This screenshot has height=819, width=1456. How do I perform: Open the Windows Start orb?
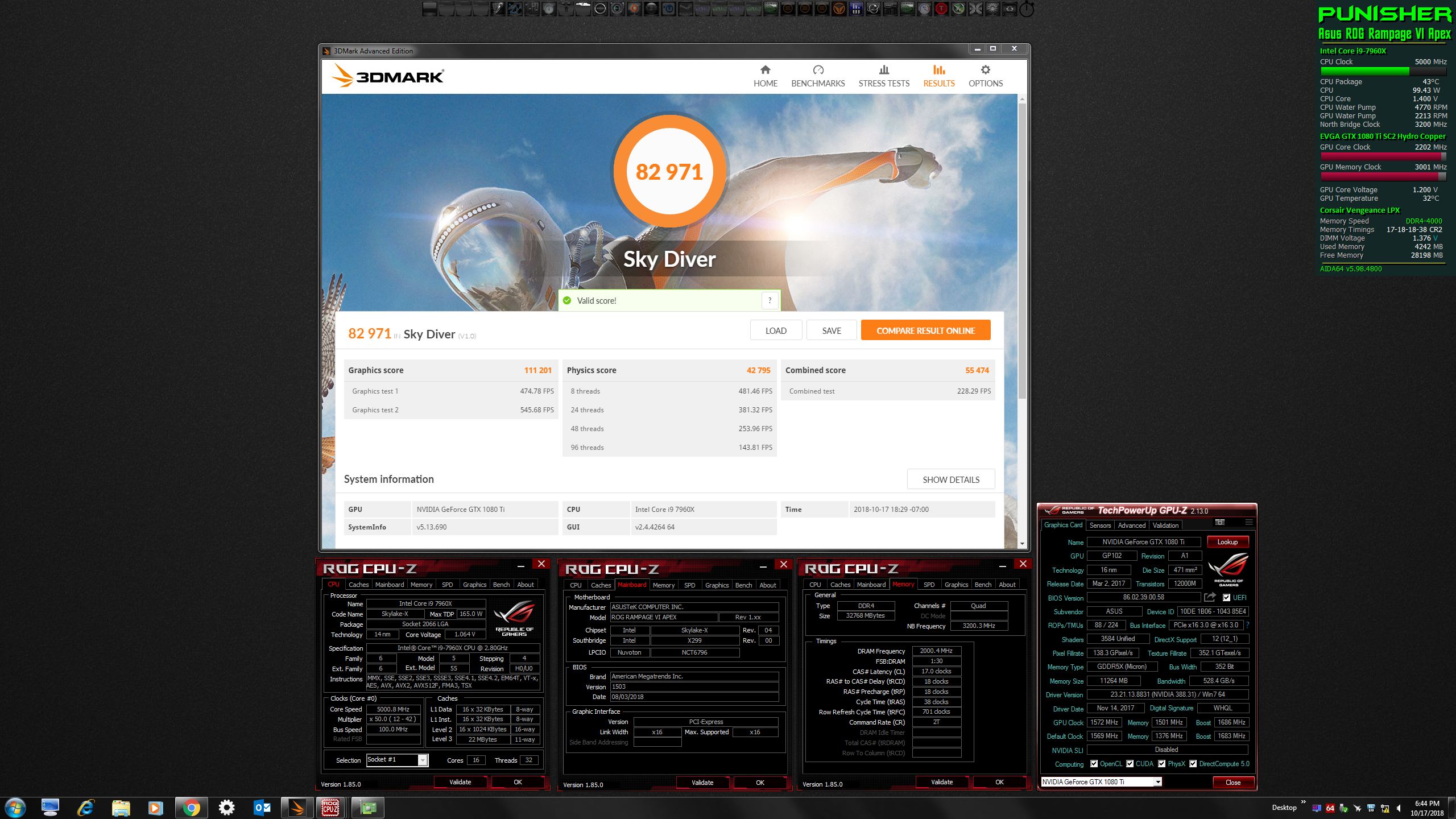14,808
